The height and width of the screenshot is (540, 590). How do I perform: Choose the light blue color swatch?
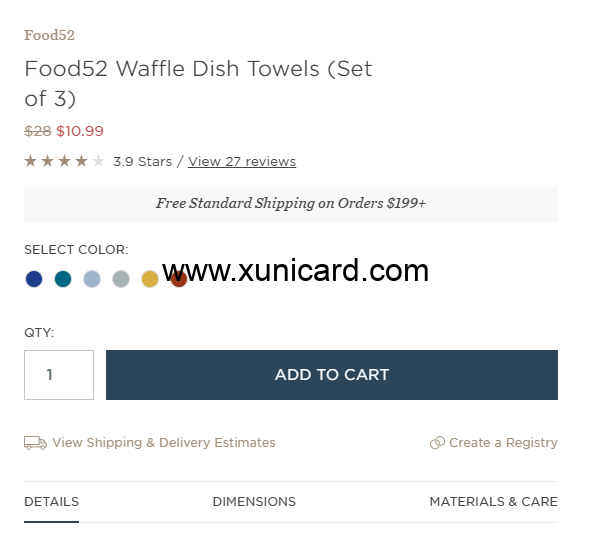coord(92,279)
